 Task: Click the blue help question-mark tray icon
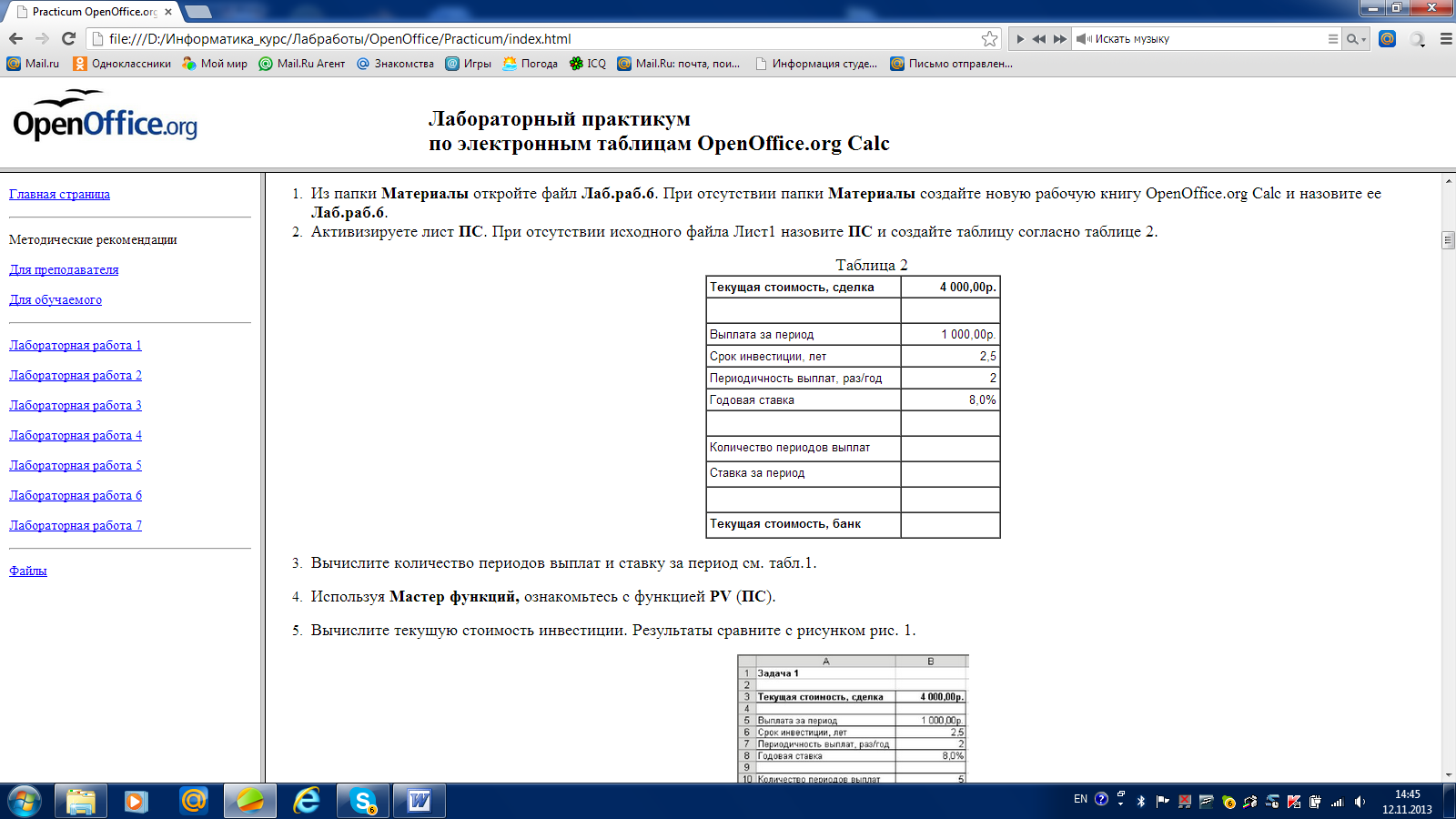click(x=1101, y=799)
